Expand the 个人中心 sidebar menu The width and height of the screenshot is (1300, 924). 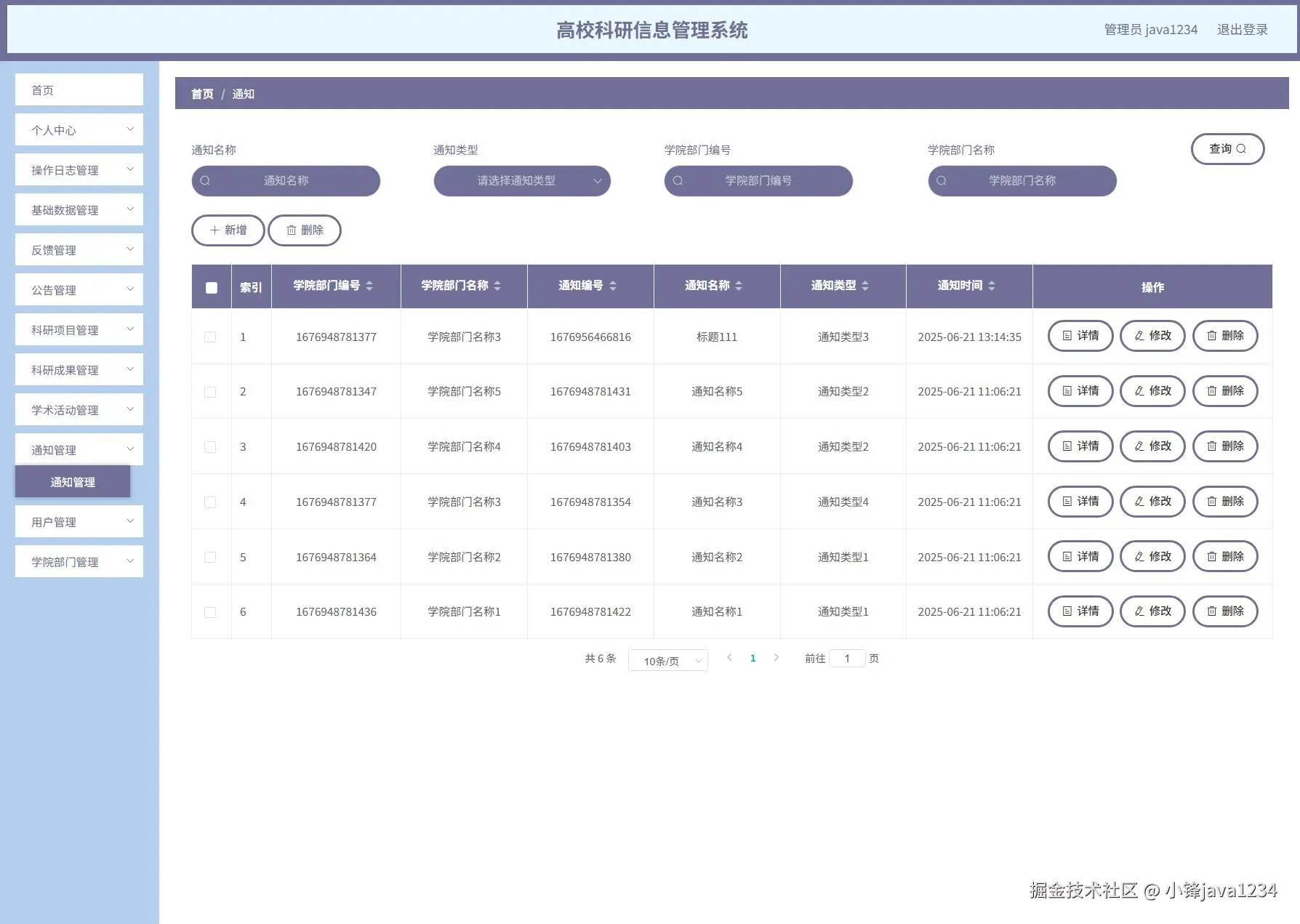pyautogui.click(x=79, y=129)
